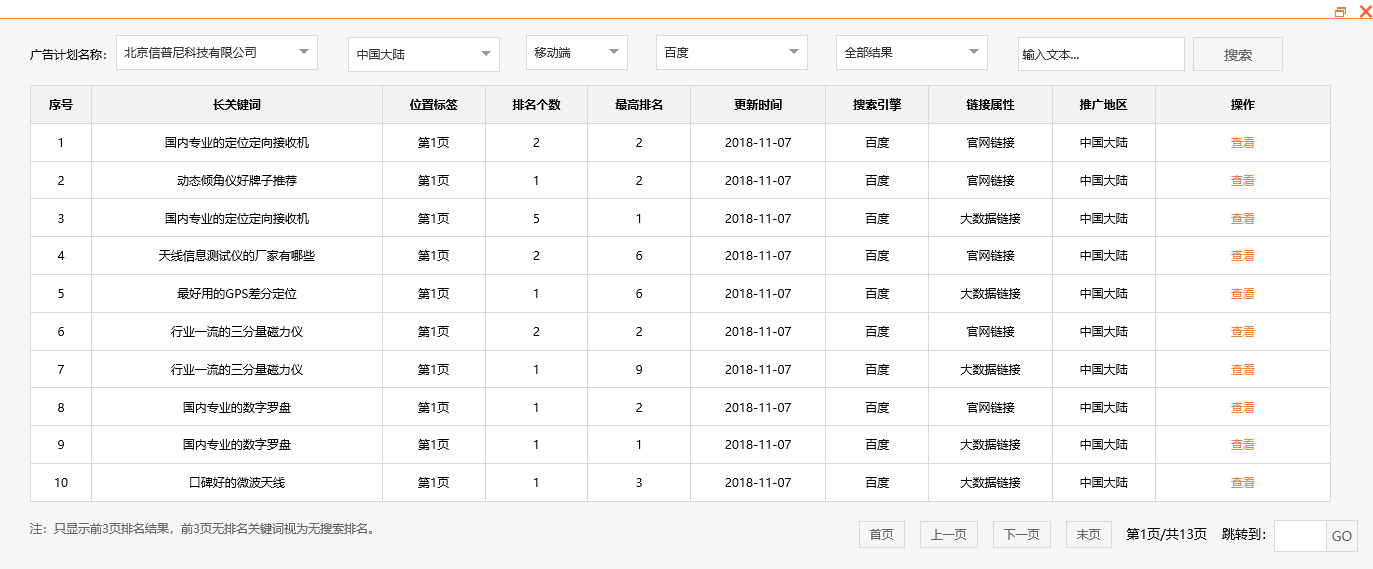Click the GO button
This screenshot has height=569, width=1373.
tap(1341, 536)
